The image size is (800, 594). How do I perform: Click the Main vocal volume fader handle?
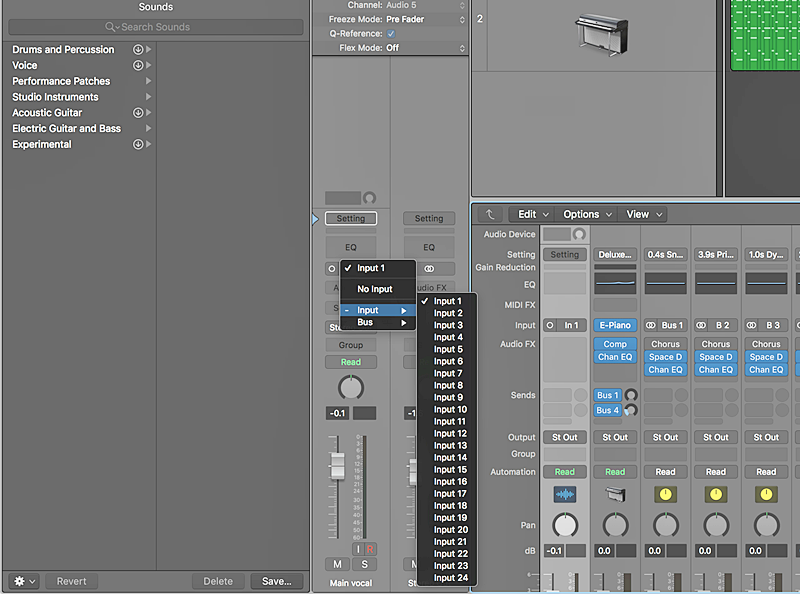337,465
